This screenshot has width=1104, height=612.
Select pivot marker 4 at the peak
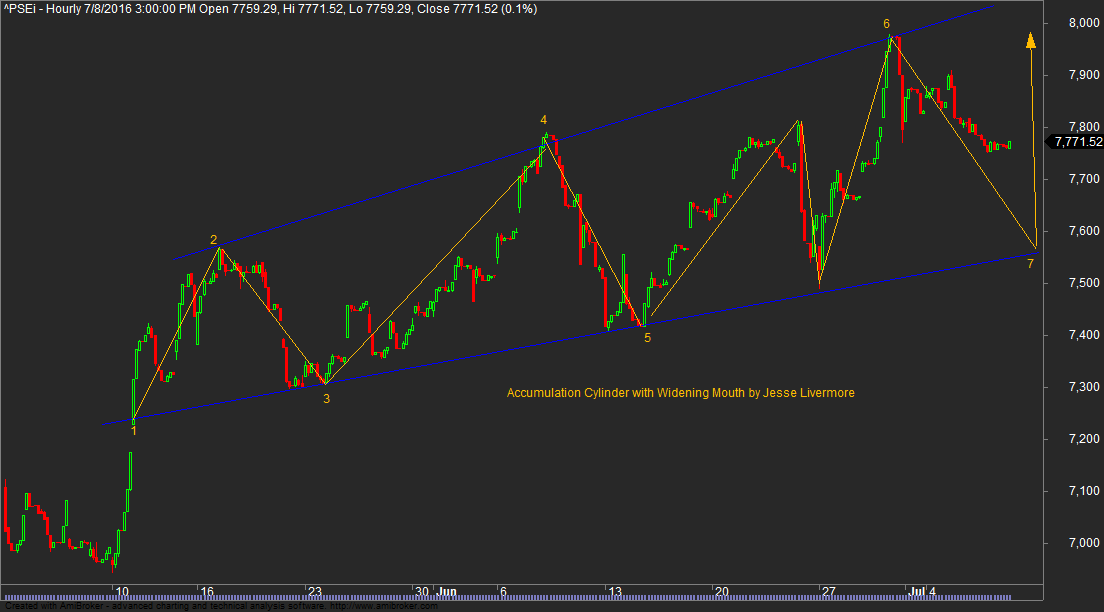tap(543, 120)
